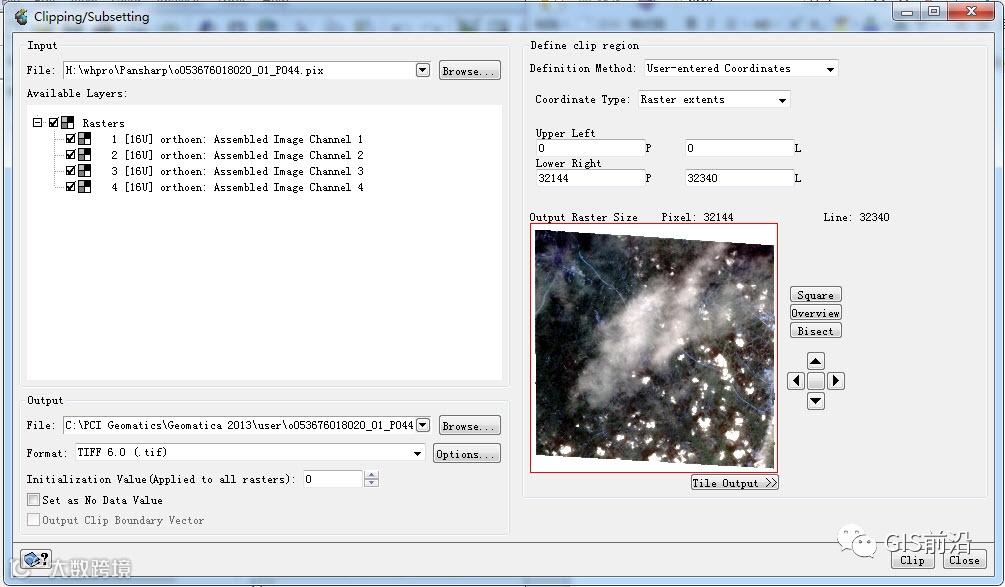Click the Close button at the bottom right
Image resolution: width=1005 pixels, height=587 pixels.
point(964,559)
